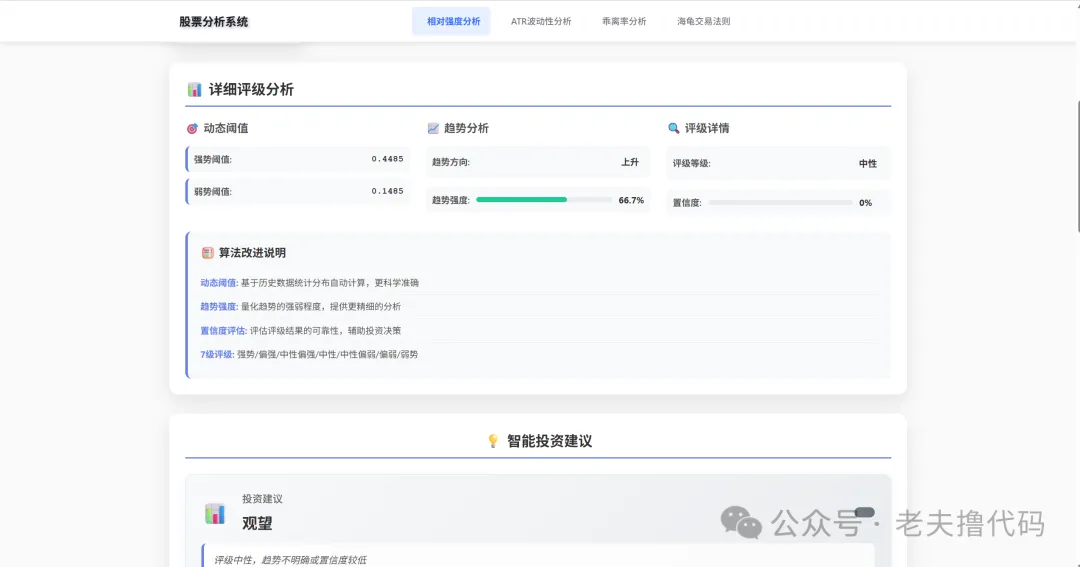Click the 趋势方向 value 上升
1080x567 pixels.
pos(630,162)
